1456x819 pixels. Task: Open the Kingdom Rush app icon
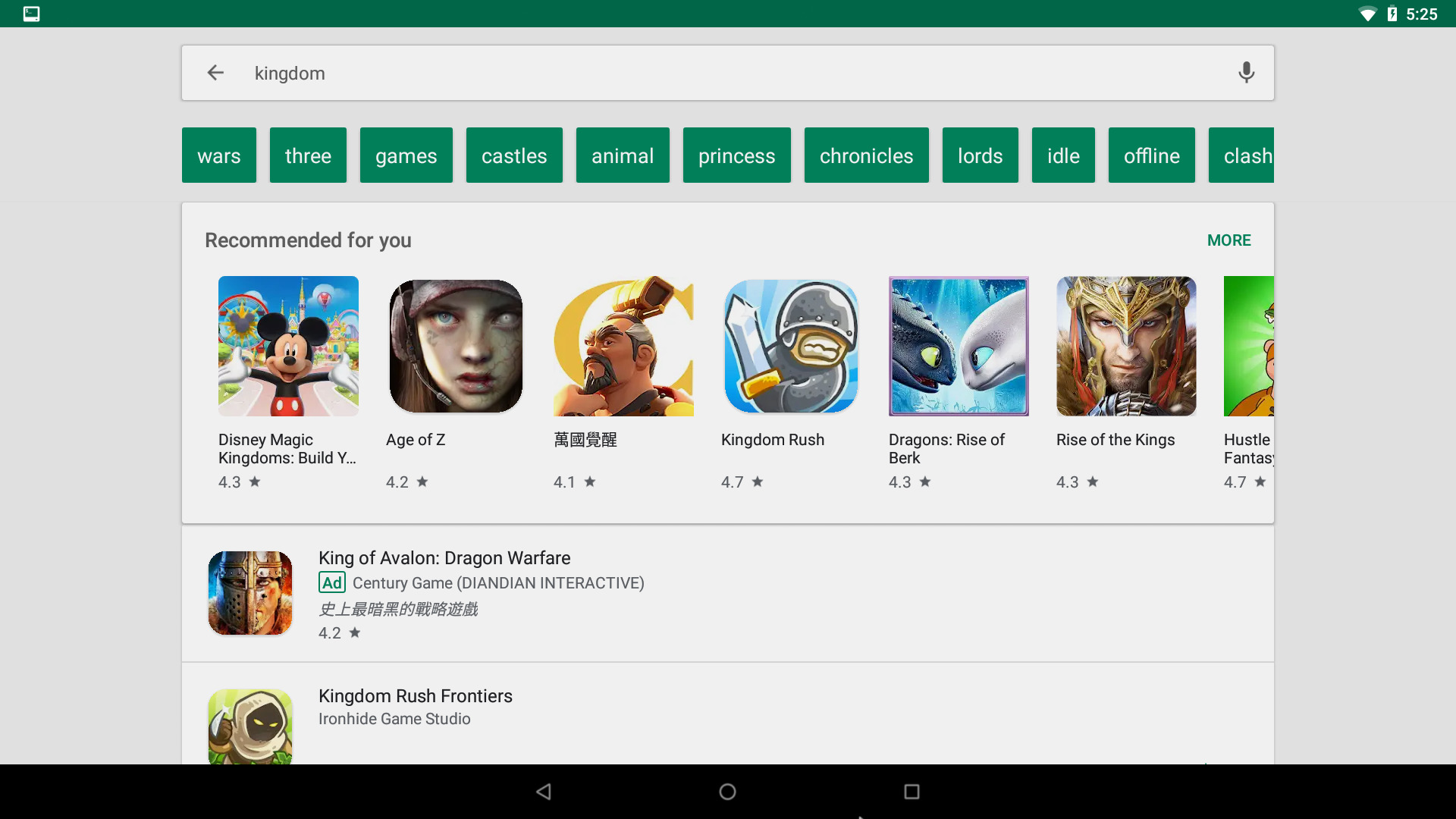(791, 346)
